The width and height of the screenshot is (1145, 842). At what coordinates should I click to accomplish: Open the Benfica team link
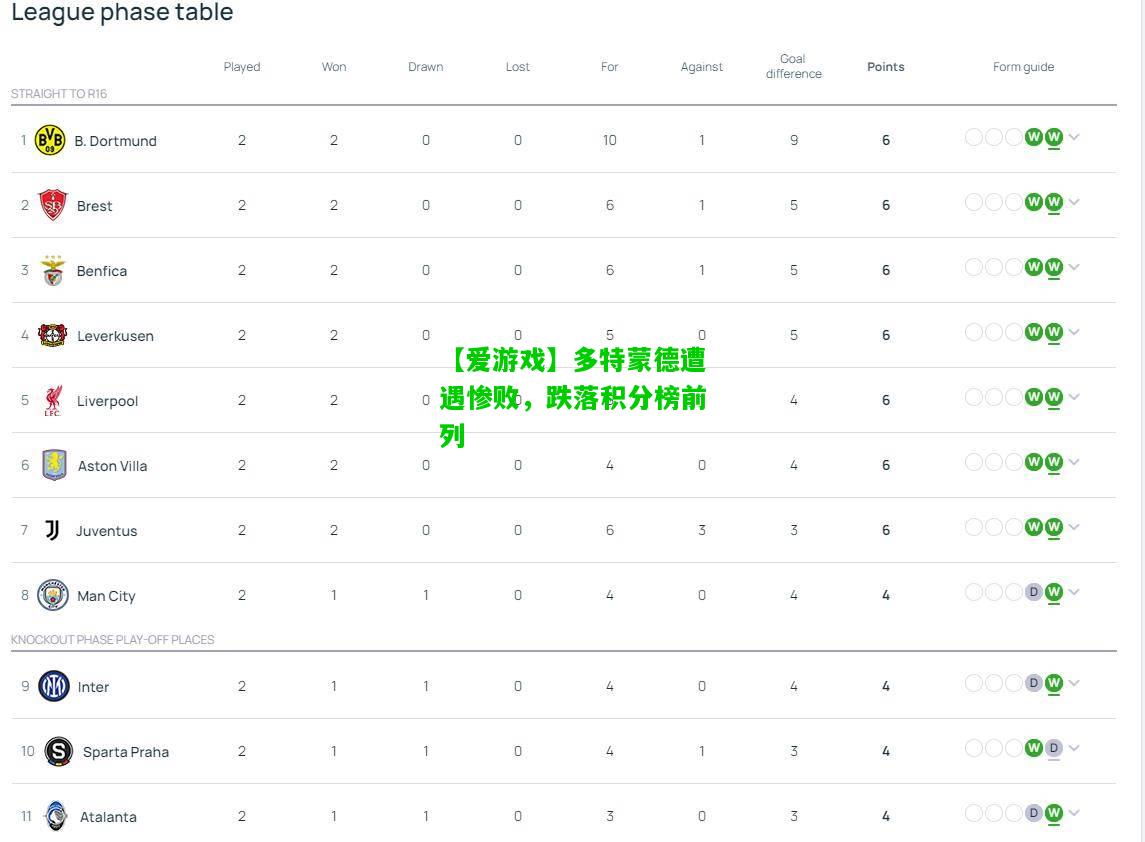[102, 271]
